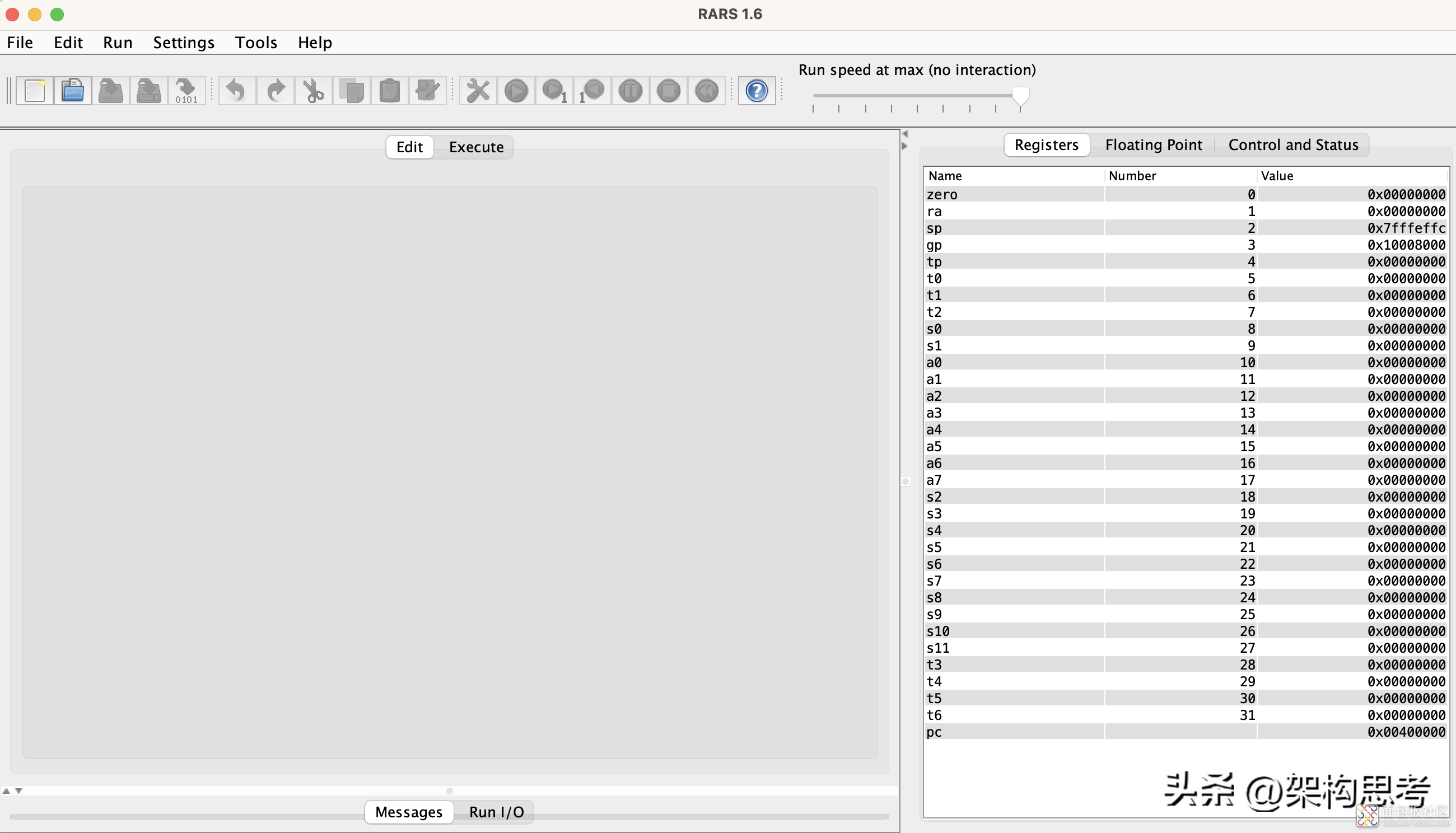Click the Value column header
1456x833 pixels.
(1352, 176)
